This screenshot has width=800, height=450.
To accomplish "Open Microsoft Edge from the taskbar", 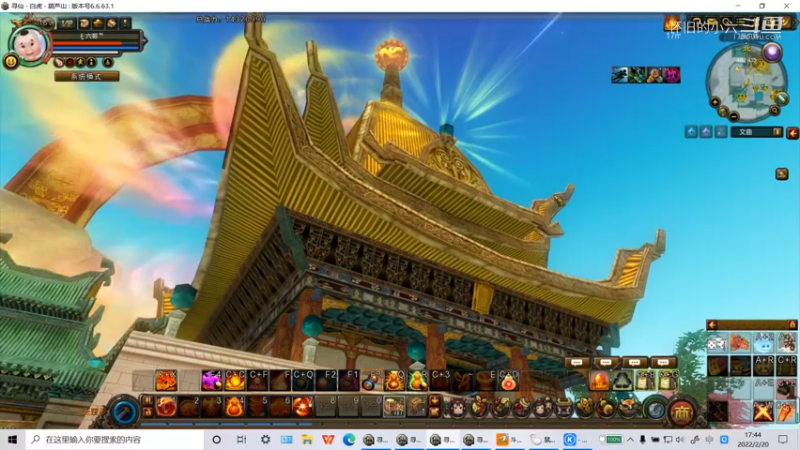I will 349,439.
